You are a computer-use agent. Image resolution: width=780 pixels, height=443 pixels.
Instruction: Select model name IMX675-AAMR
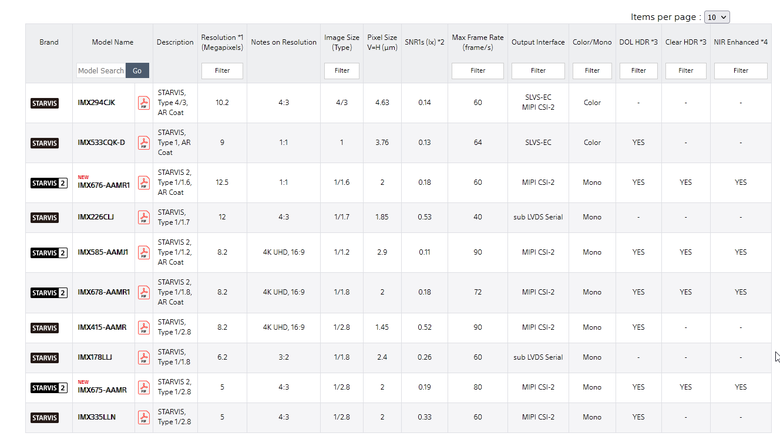click(x=102, y=390)
